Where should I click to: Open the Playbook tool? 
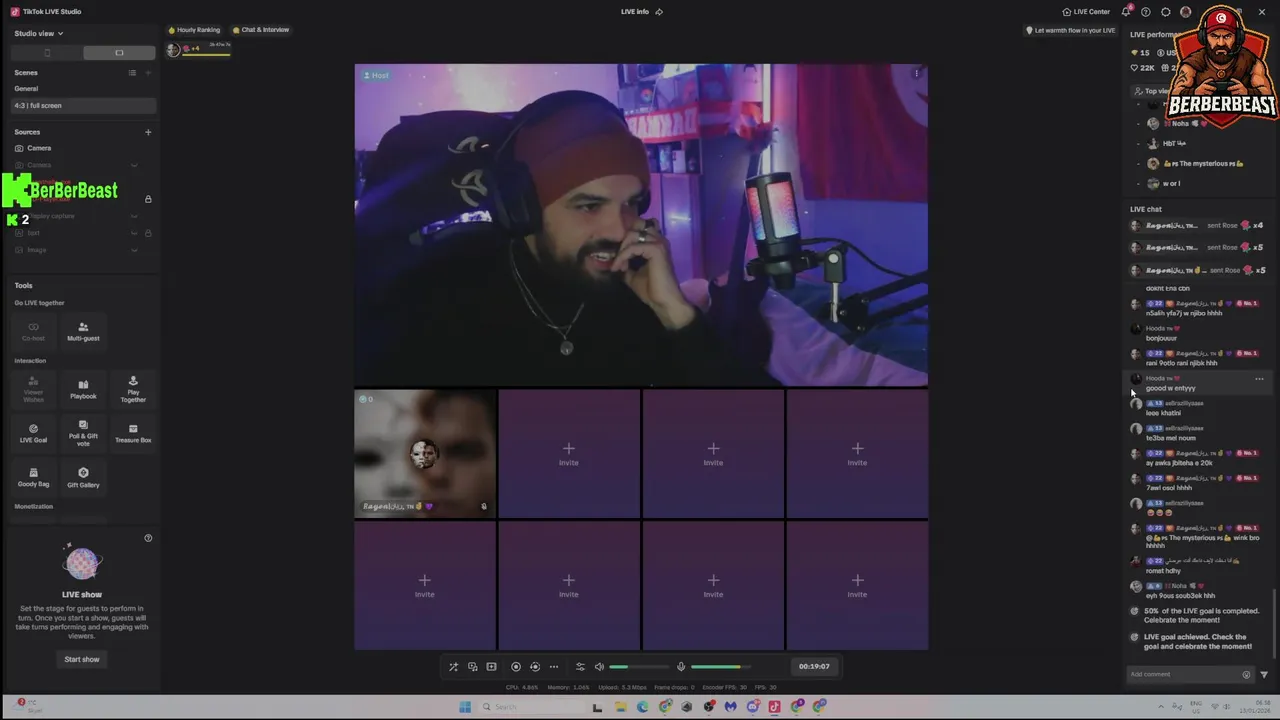(83, 389)
